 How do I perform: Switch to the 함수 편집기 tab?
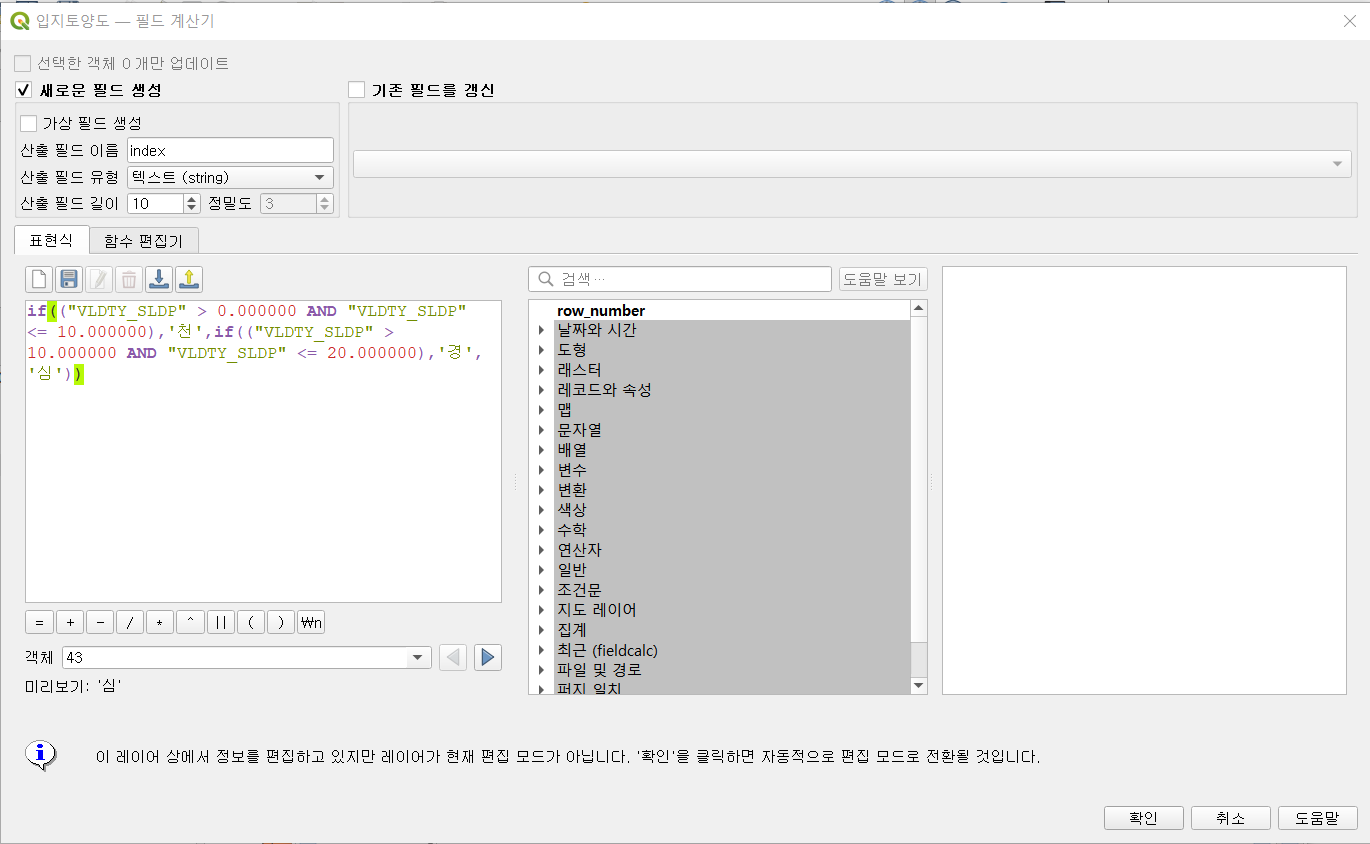(144, 240)
